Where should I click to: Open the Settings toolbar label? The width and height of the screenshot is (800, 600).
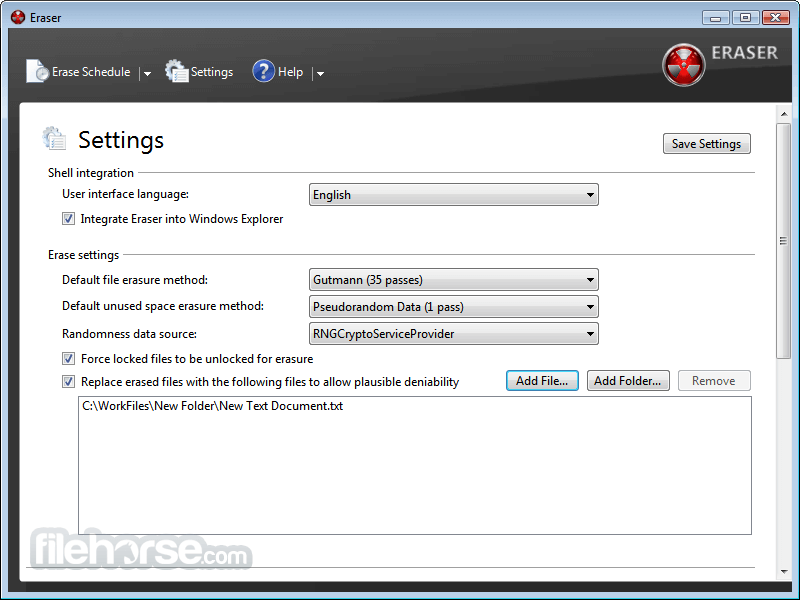click(x=212, y=72)
